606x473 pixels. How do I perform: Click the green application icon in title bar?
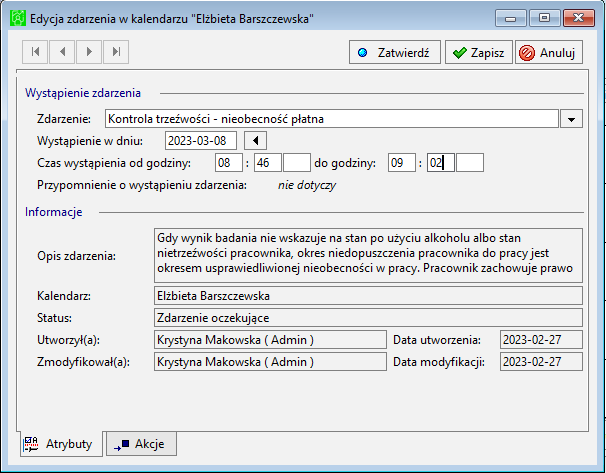pyautogui.click(x=18, y=18)
